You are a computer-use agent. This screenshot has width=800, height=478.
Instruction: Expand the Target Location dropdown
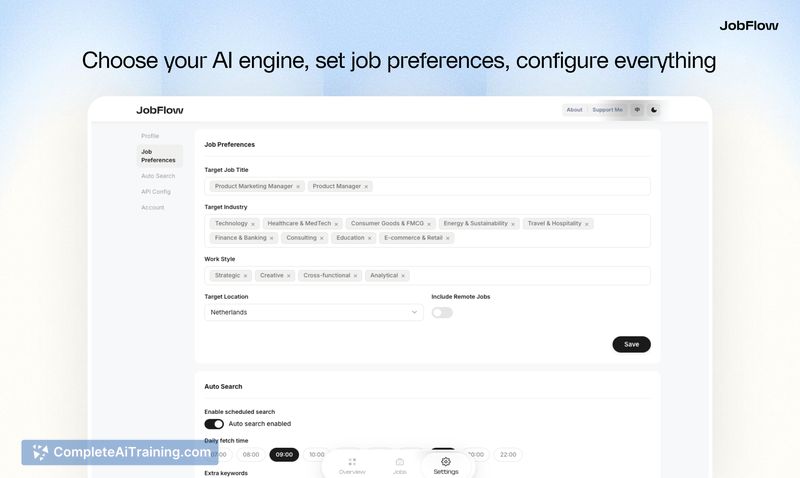pyautogui.click(x=314, y=312)
